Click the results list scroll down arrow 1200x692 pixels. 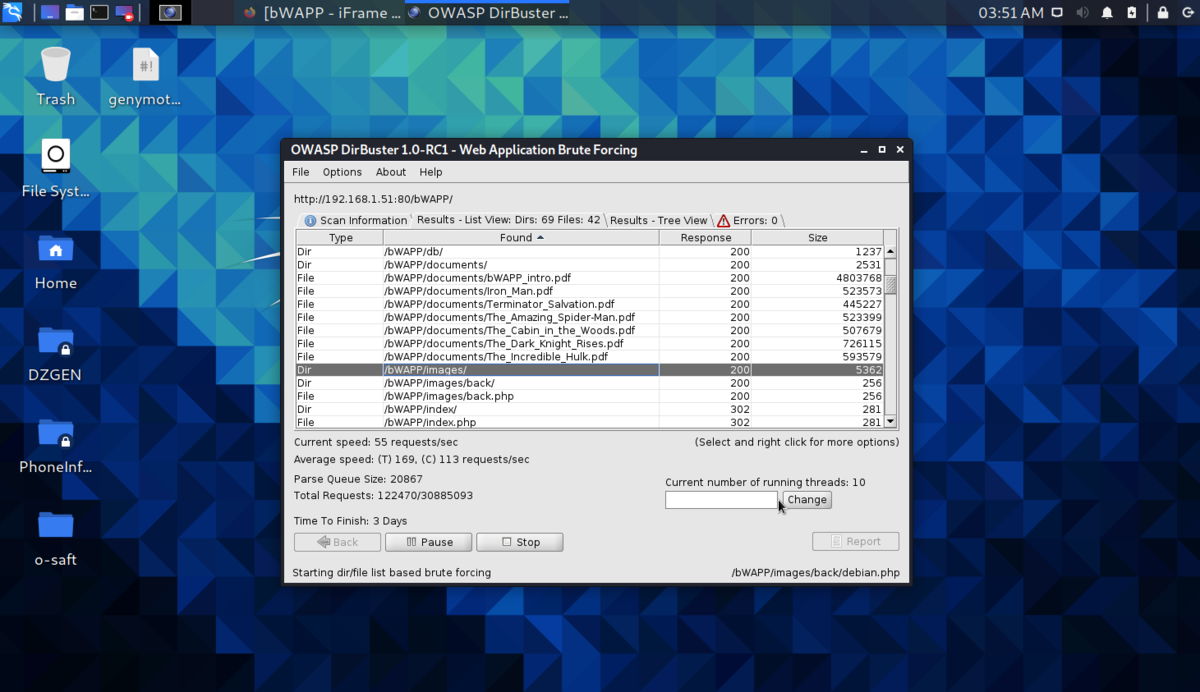pos(891,422)
